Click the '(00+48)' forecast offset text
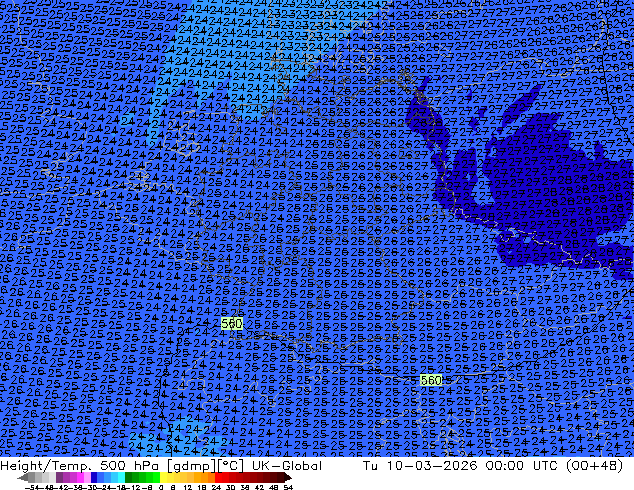This screenshot has width=634, height=490. (594, 465)
